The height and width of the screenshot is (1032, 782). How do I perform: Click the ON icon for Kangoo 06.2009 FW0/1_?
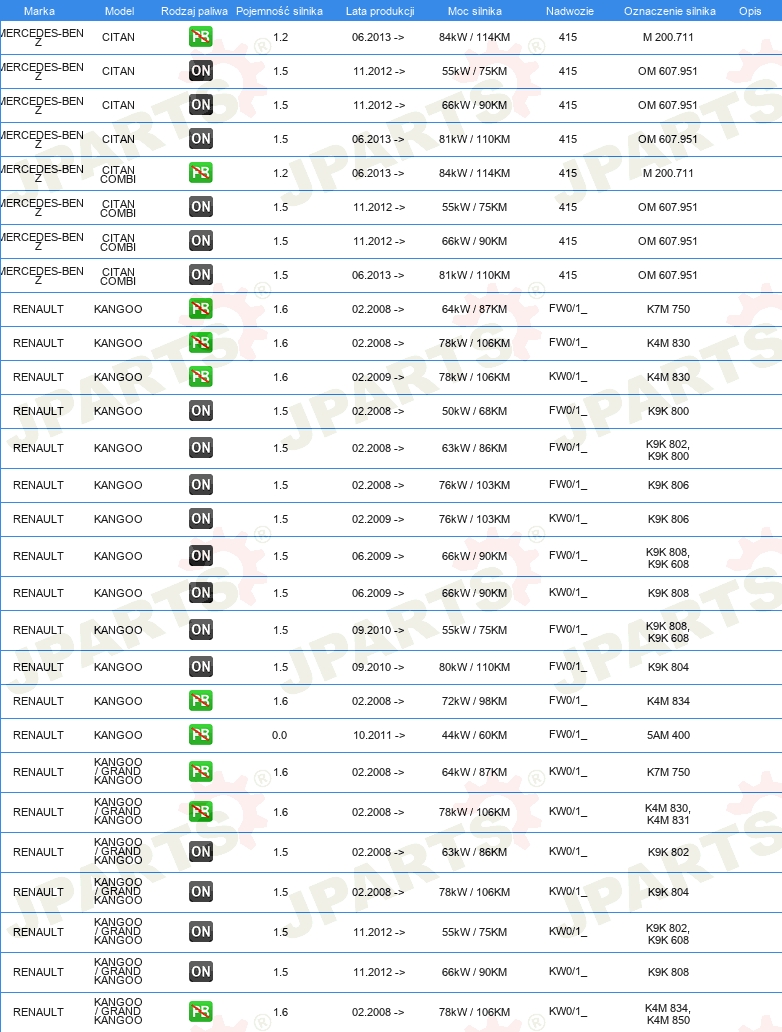click(x=201, y=556)
